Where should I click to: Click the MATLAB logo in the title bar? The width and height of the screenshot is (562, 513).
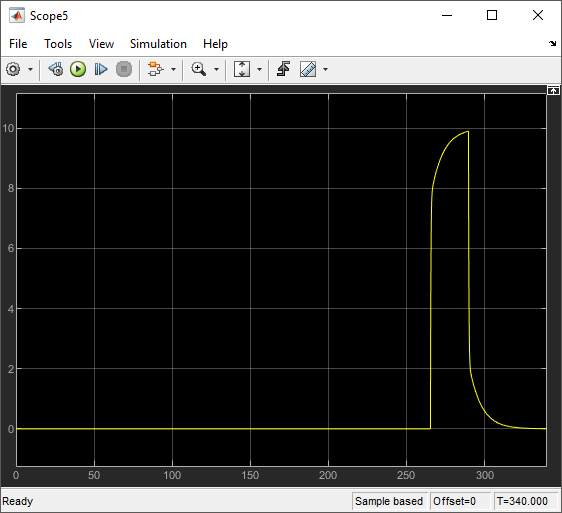tap(17, 15)
